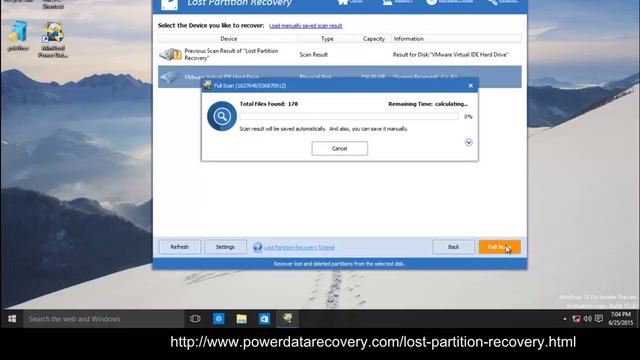Click the orange Full Scan button
The image size is (640, 360).
coord(500,247)
